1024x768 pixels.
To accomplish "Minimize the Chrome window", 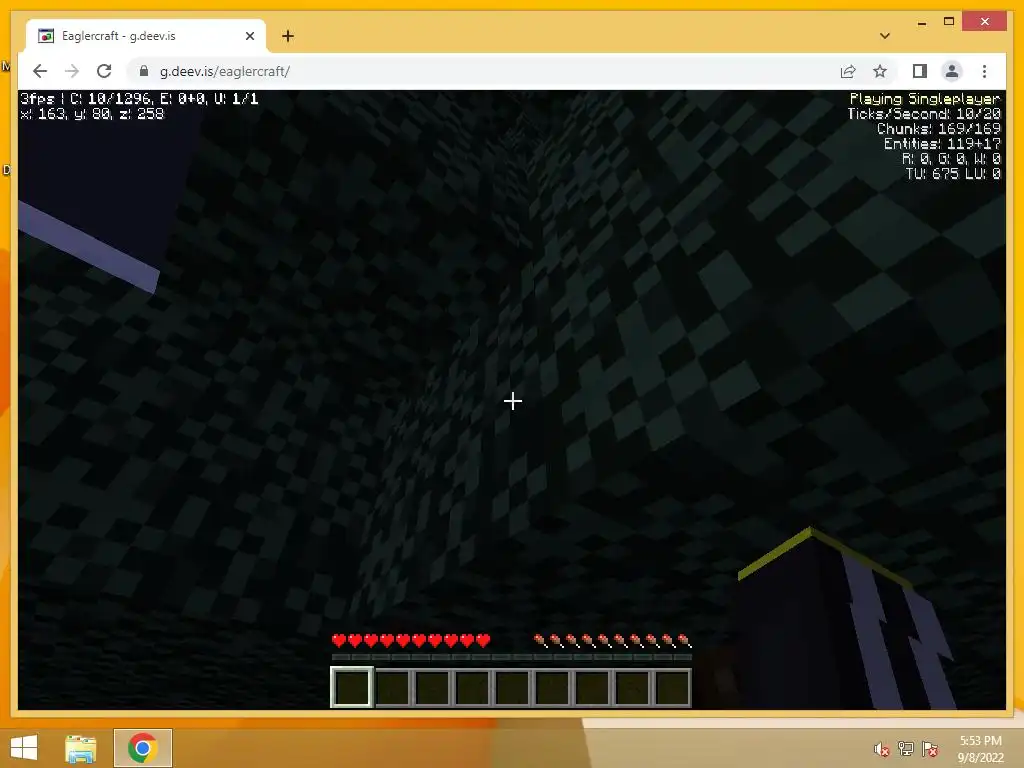I will 922,22.
